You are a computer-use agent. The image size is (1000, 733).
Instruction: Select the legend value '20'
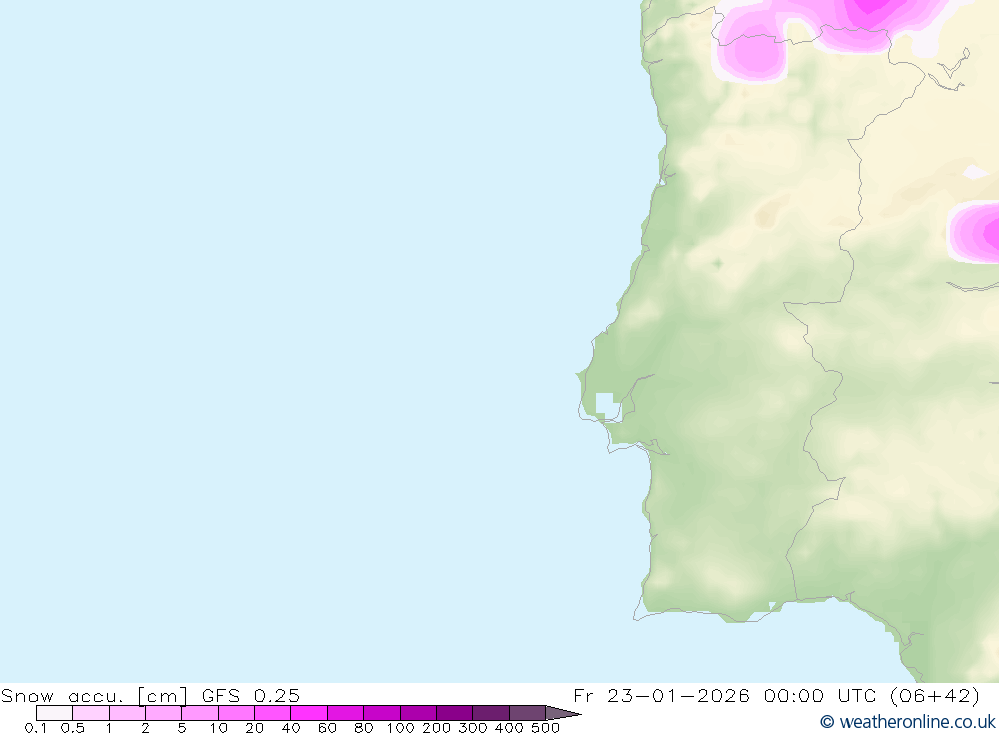254,728
